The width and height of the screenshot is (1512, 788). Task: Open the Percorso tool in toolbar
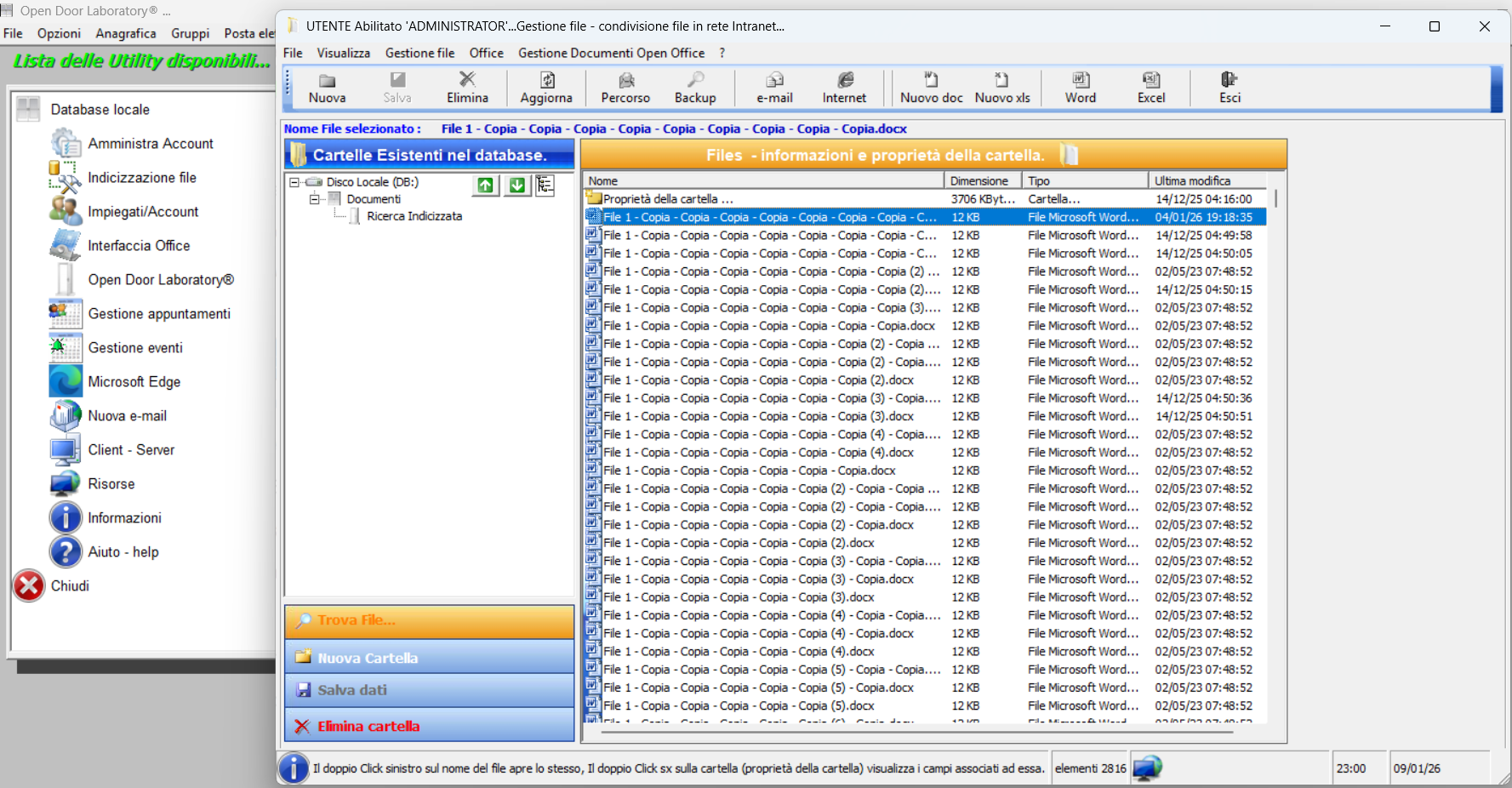(x=625, y=88)
